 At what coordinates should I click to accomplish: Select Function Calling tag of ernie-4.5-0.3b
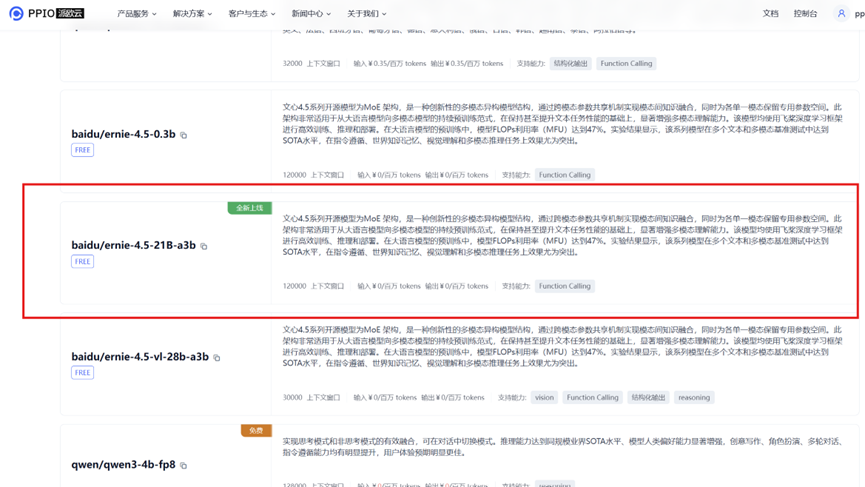pyautogui.click(x=564, y=175)
